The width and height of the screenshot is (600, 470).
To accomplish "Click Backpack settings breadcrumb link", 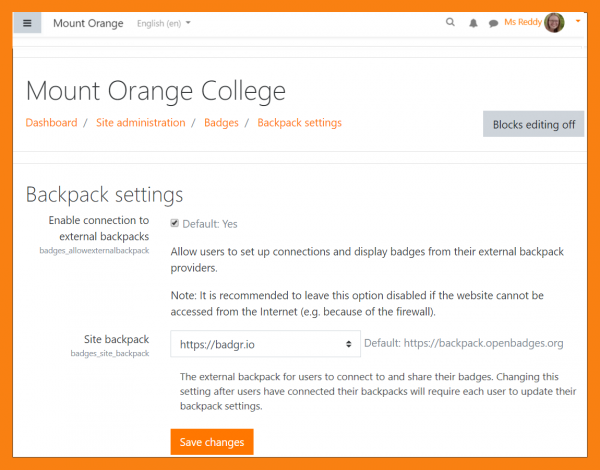I will click(x=299, y=123).
